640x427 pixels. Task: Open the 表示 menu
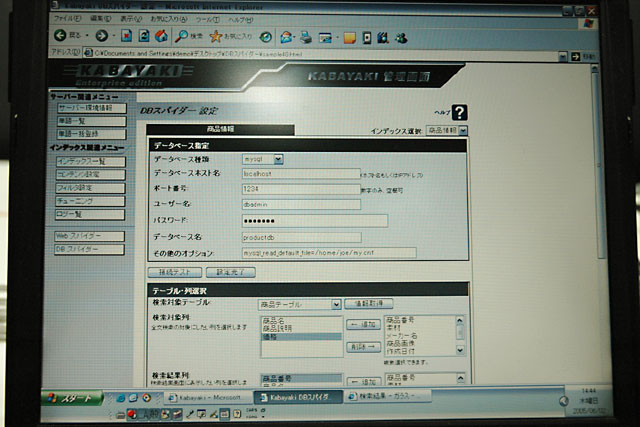click(131, 19)
